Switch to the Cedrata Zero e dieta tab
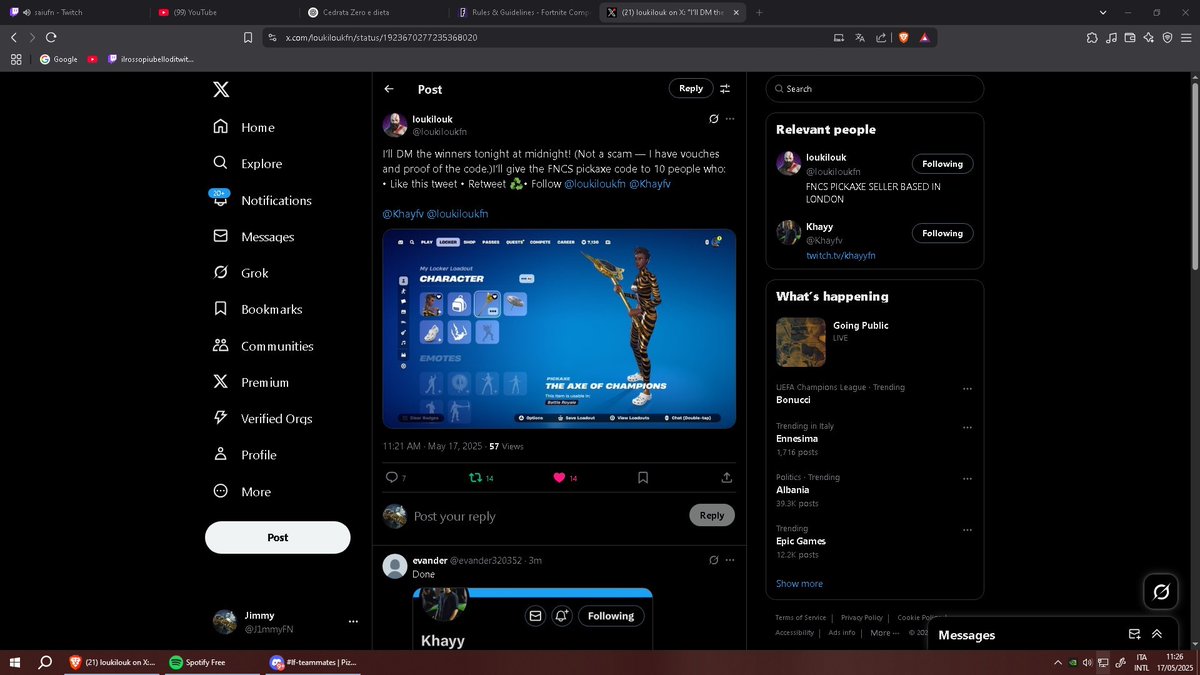1200x675 pixels. click(375, 12)
